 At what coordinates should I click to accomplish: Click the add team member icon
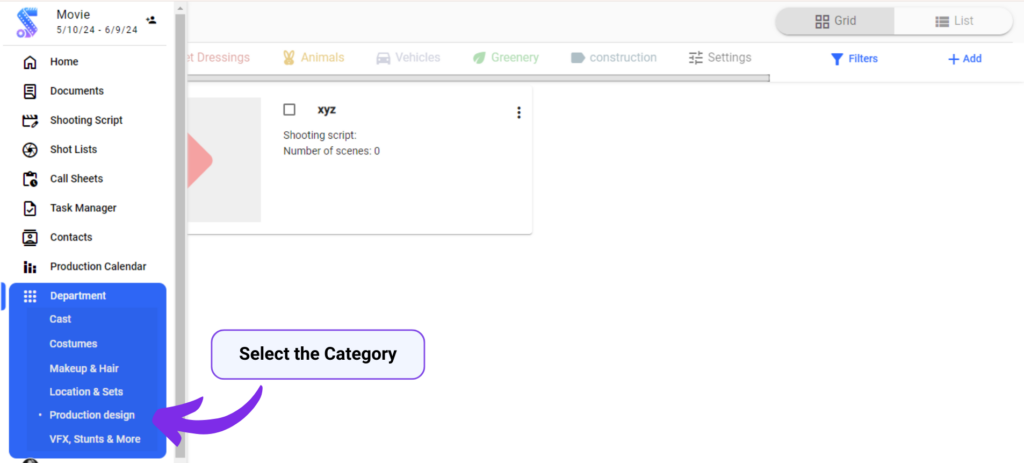point(151,19)
